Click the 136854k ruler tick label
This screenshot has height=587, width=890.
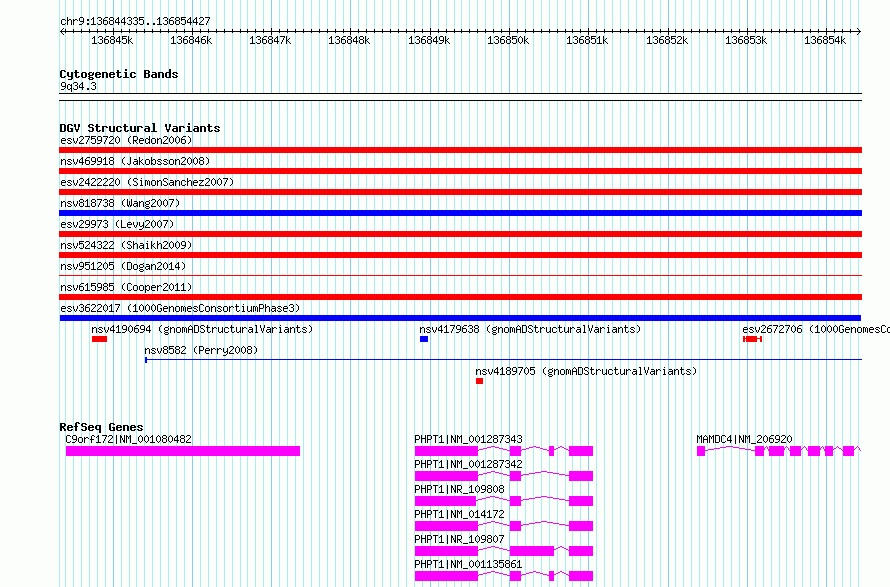tap(825, 40)
